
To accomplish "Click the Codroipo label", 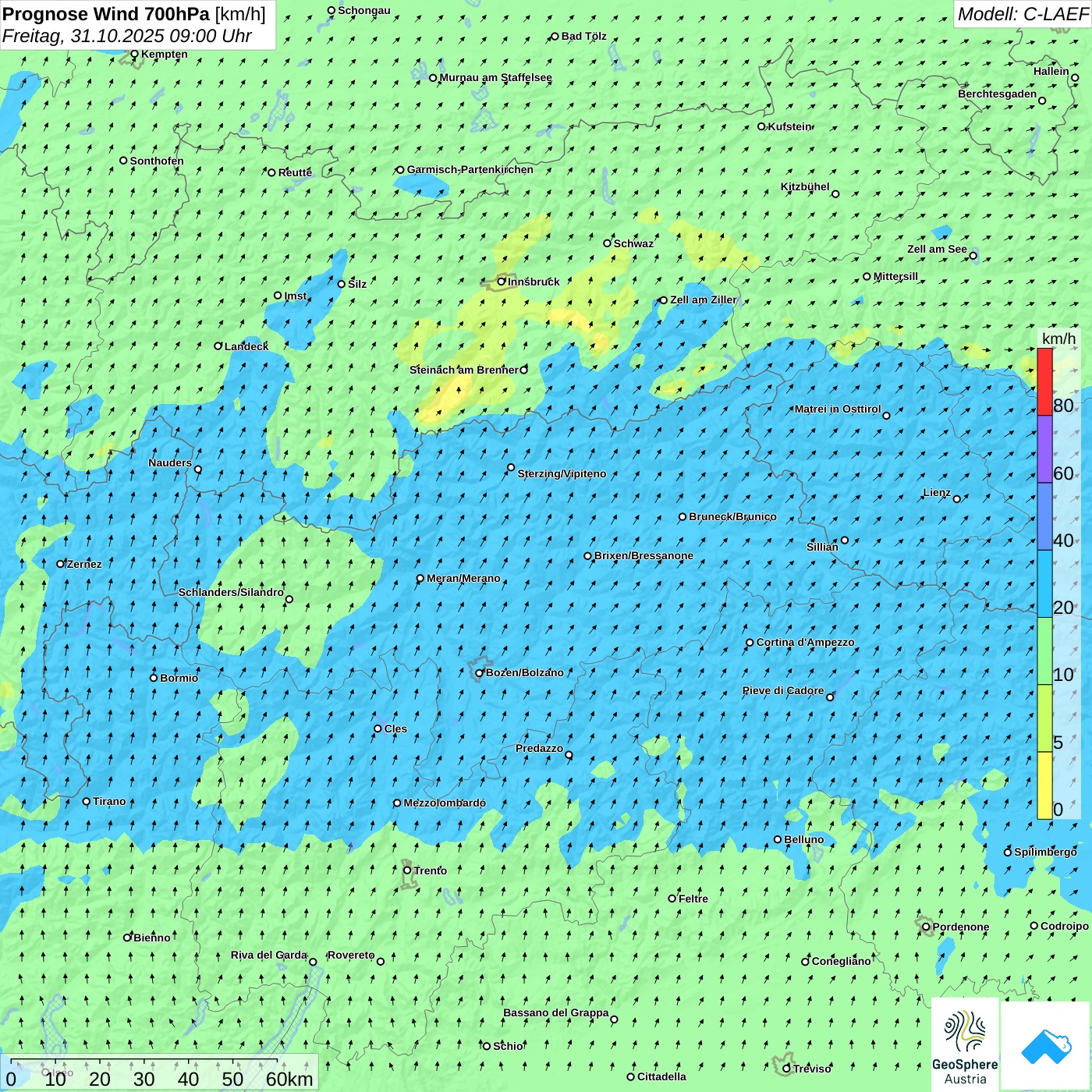I will point(1065,926).
